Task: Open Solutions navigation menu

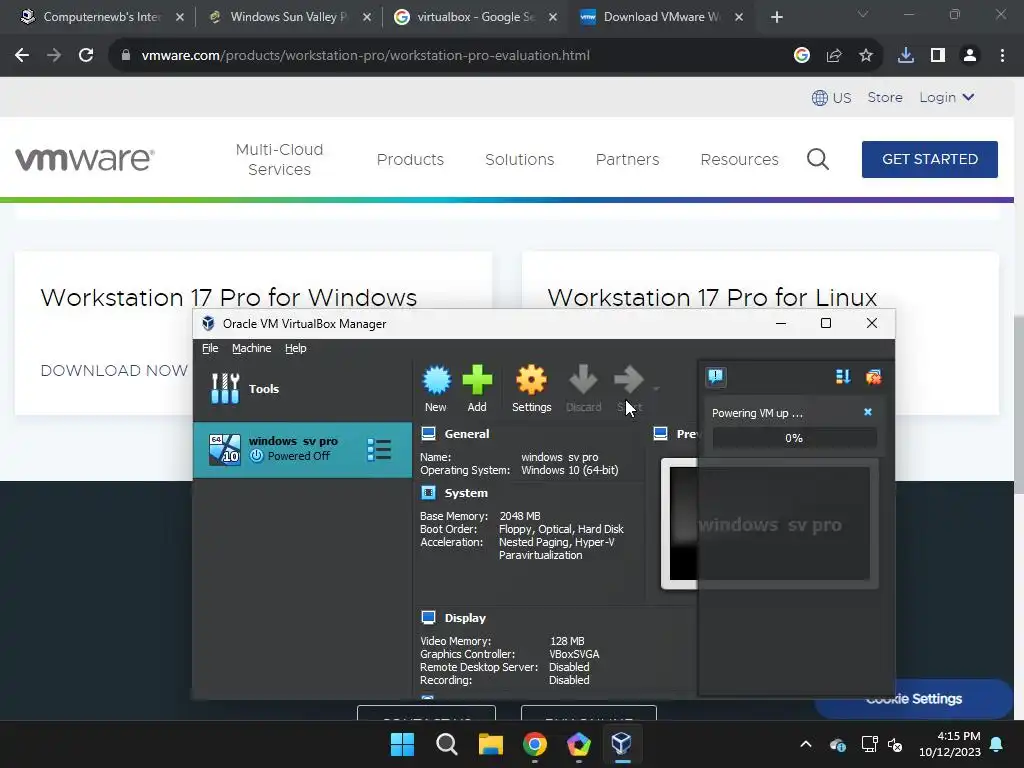Action: click(x=519, y=159)
